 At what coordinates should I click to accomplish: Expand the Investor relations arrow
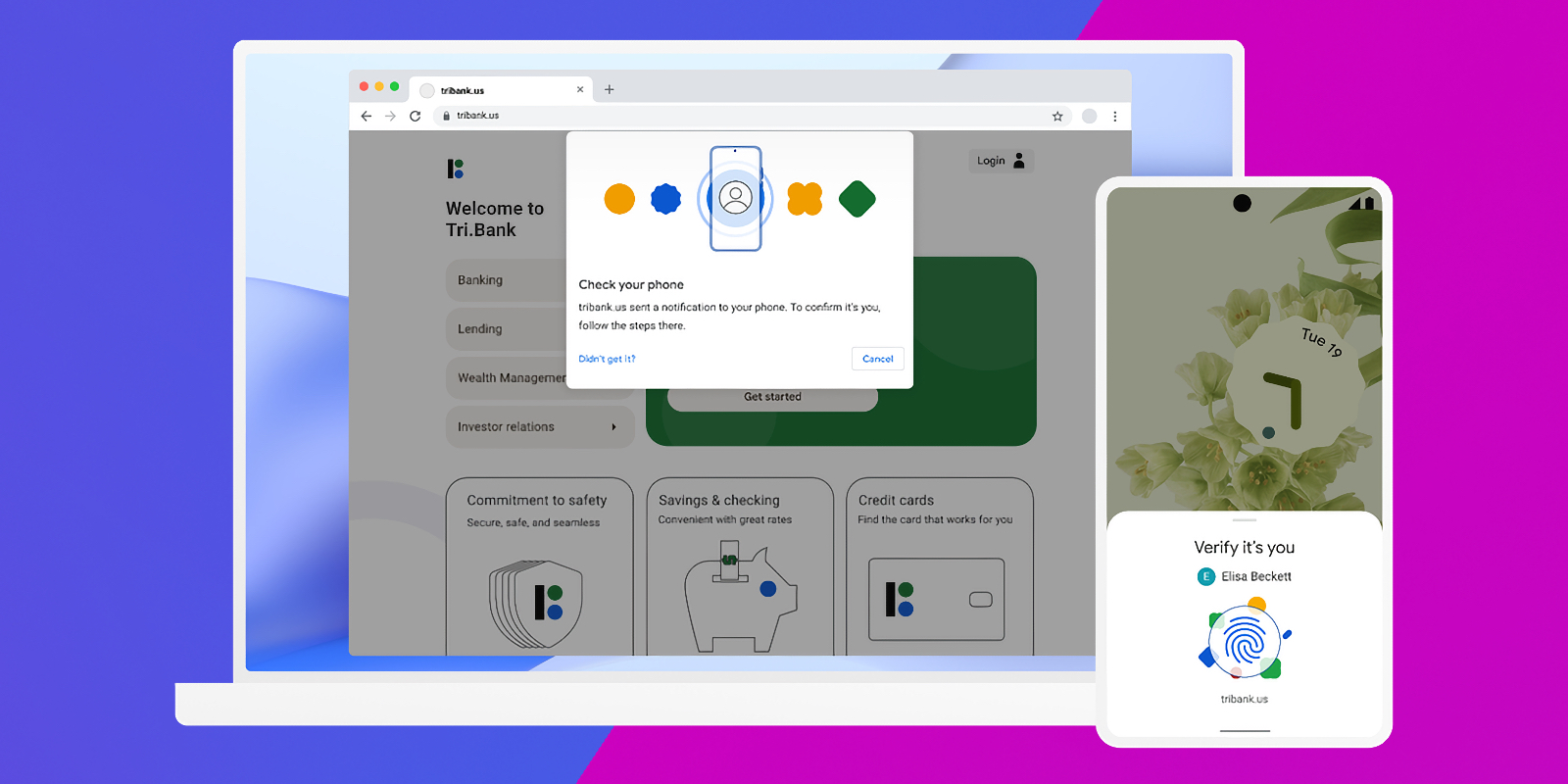pos(613,427)
